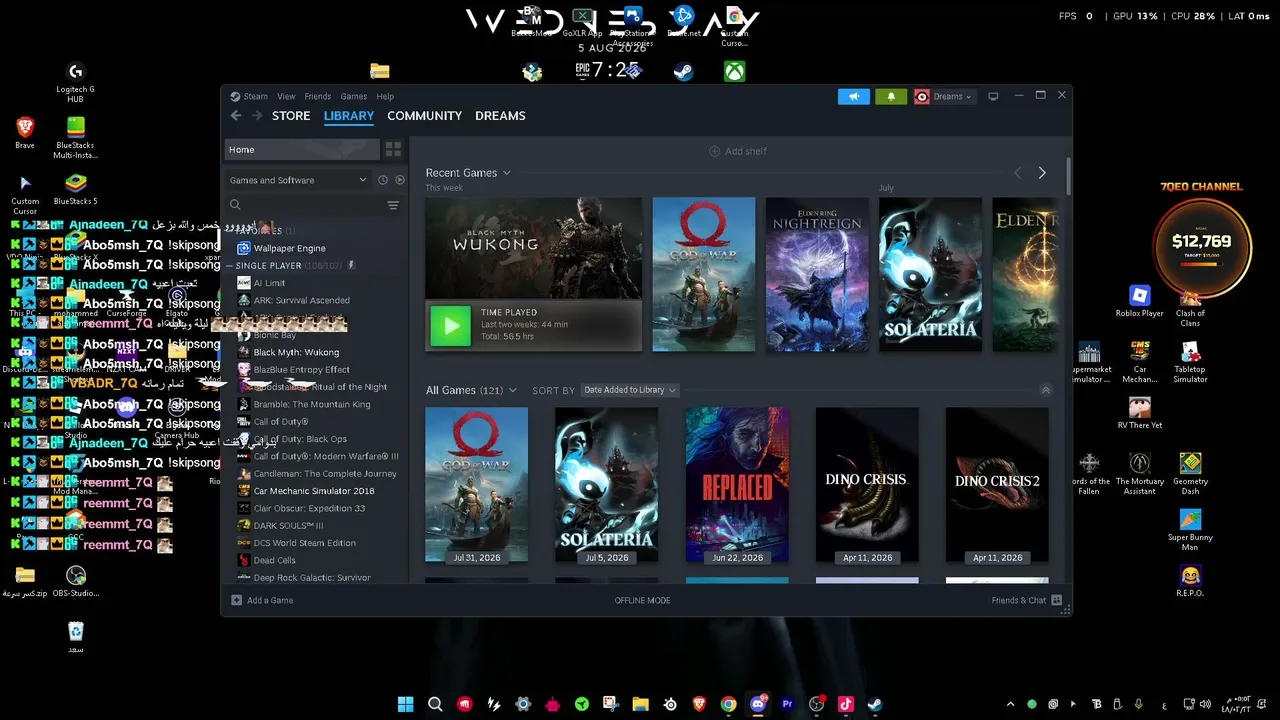The width and height of the screenshot is (1280, 720).
Task: Open the Steam library collections grid view
Action: point(393,149)
